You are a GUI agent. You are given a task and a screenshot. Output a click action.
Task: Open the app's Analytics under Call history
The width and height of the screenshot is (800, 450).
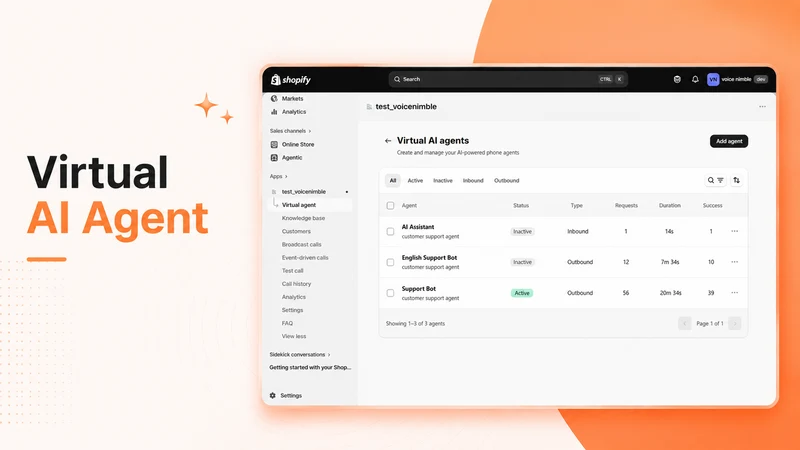[x=294, y=297]
